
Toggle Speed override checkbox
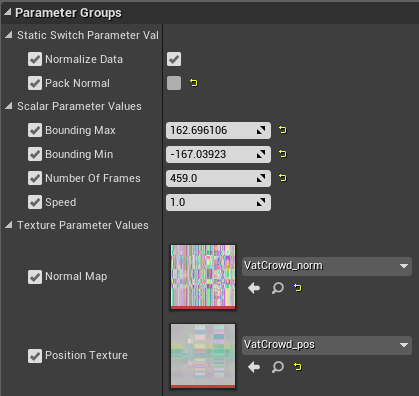(x=35, y=202)
